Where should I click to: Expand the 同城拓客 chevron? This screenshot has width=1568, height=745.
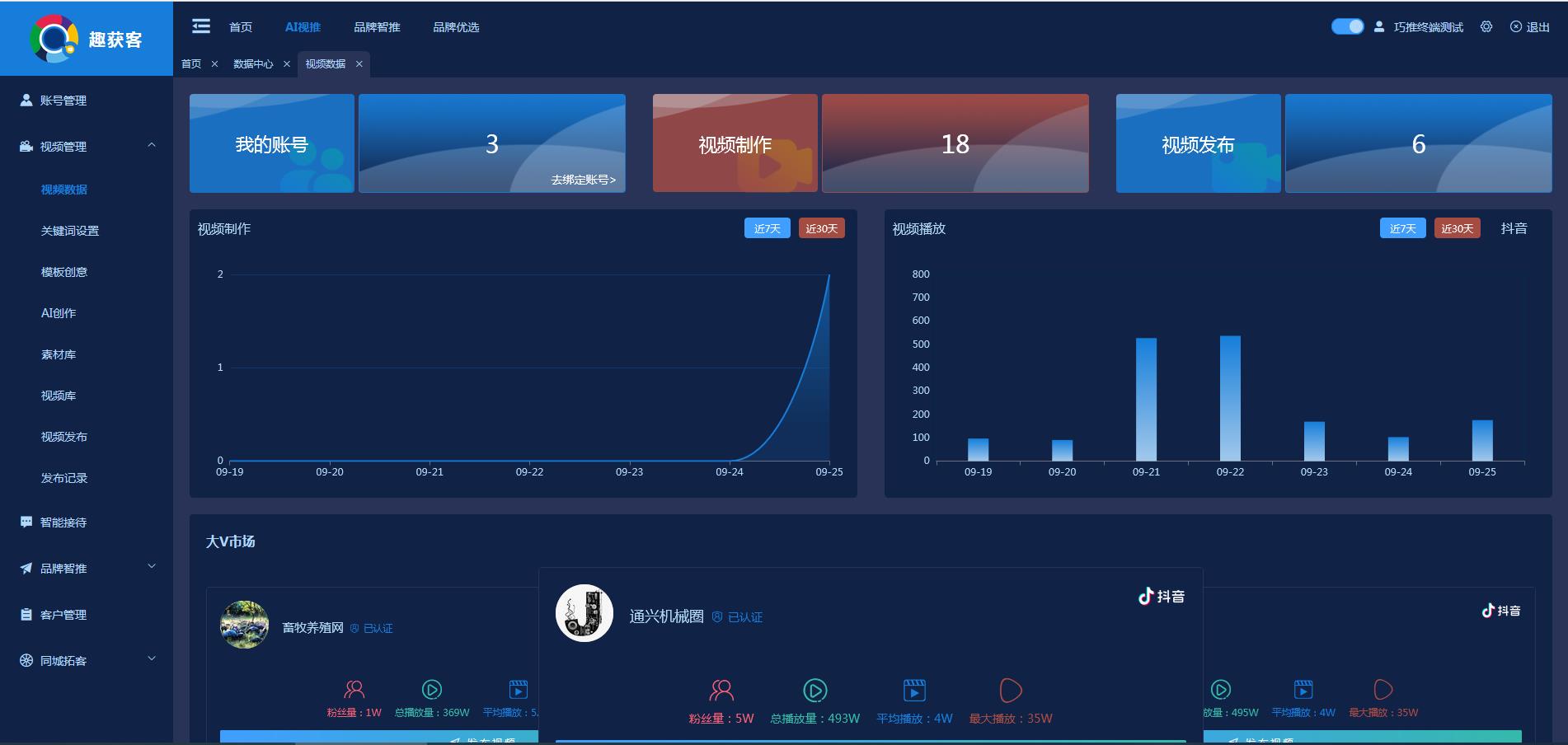152,658
